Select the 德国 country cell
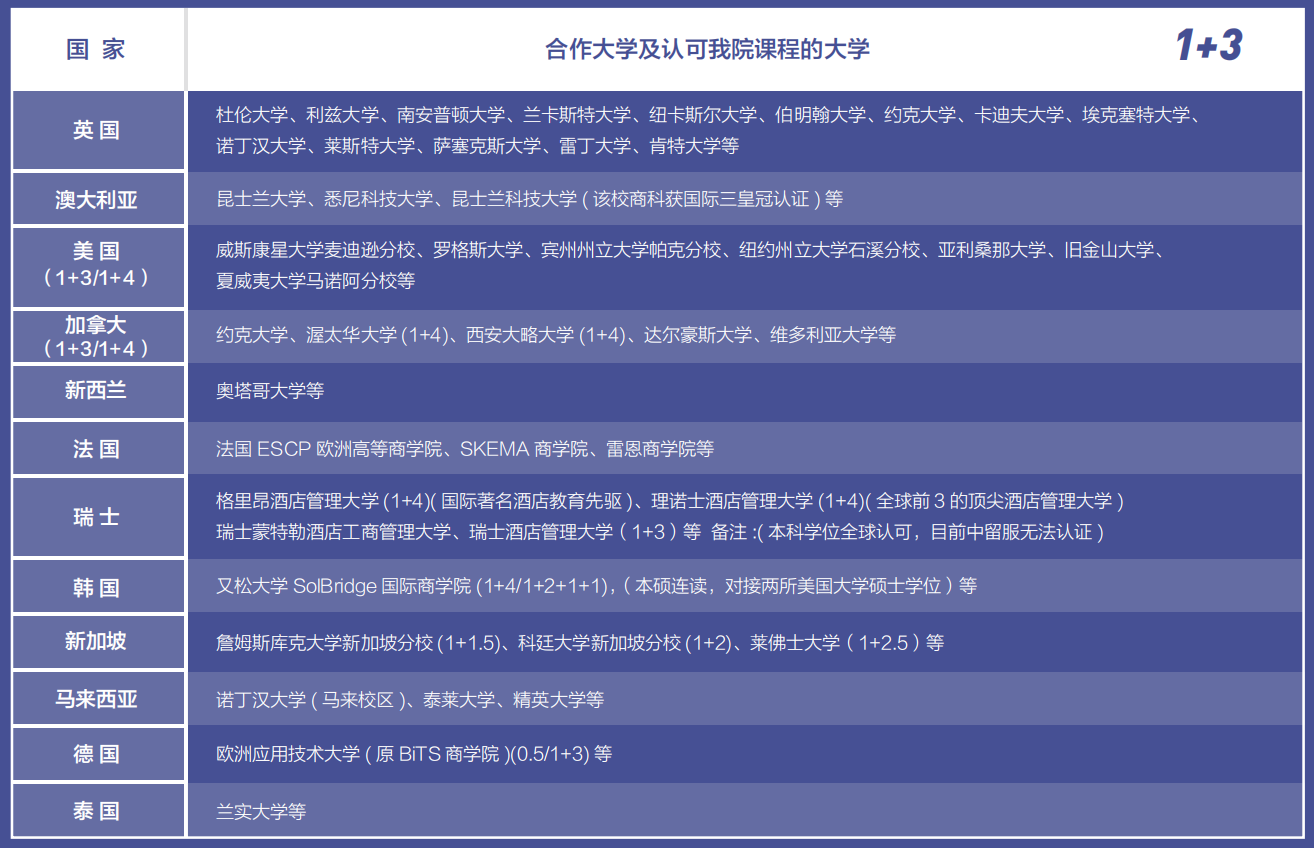 (x=96, y=754)
